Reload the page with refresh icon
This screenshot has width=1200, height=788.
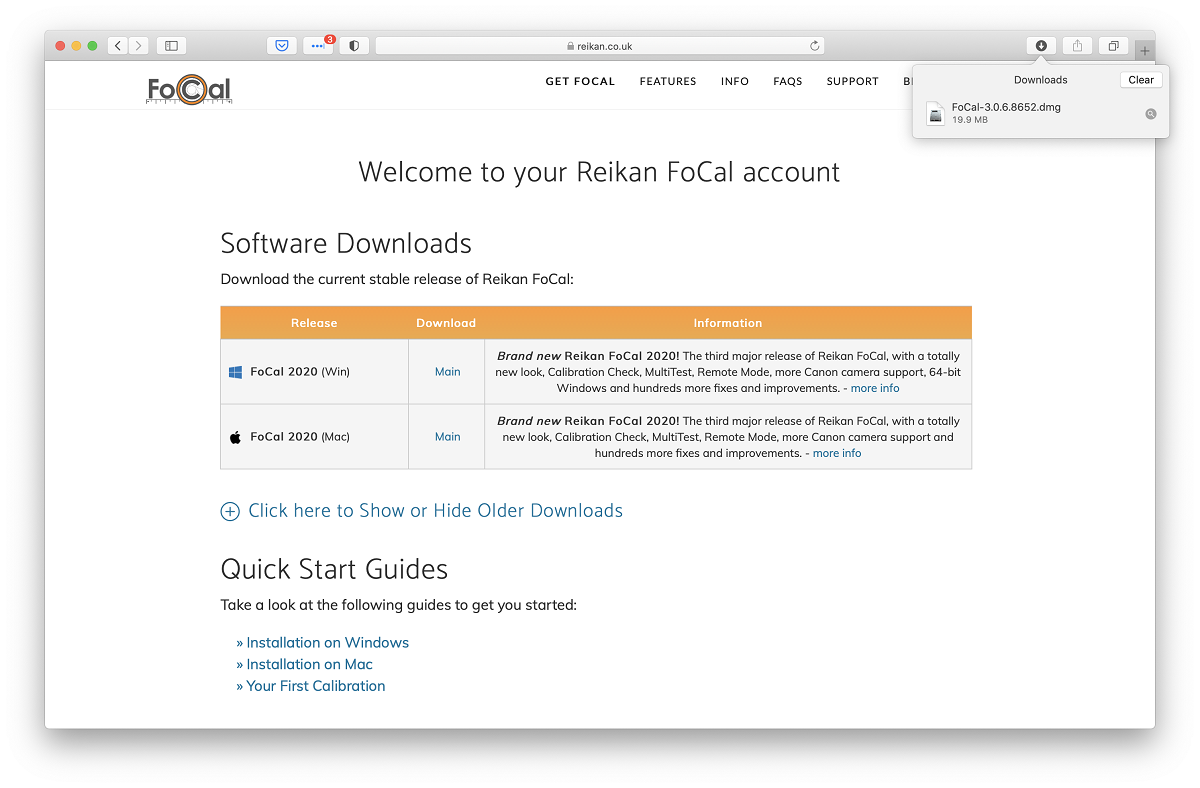(815, 46)
